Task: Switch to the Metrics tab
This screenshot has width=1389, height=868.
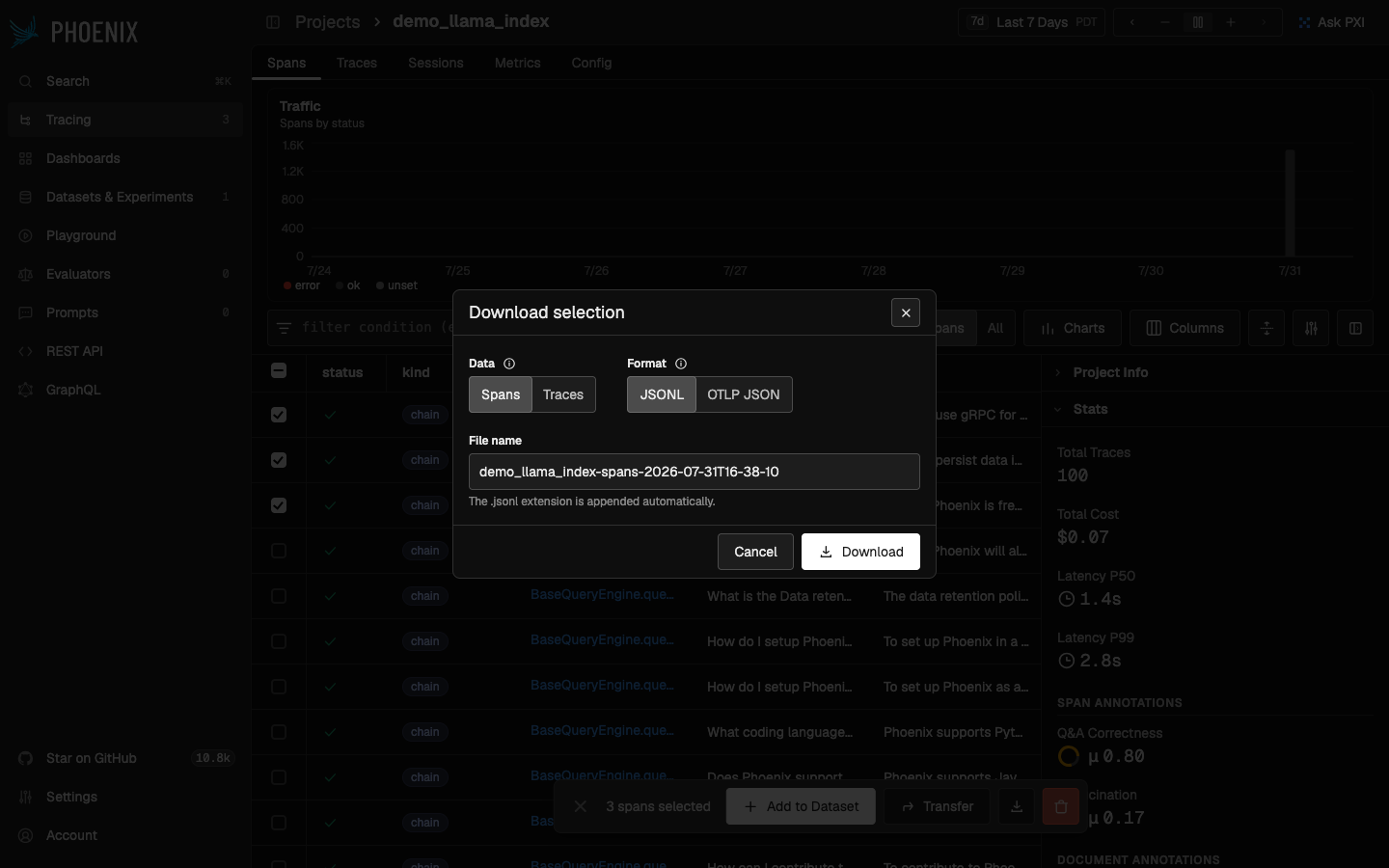Action: [518, 63]
